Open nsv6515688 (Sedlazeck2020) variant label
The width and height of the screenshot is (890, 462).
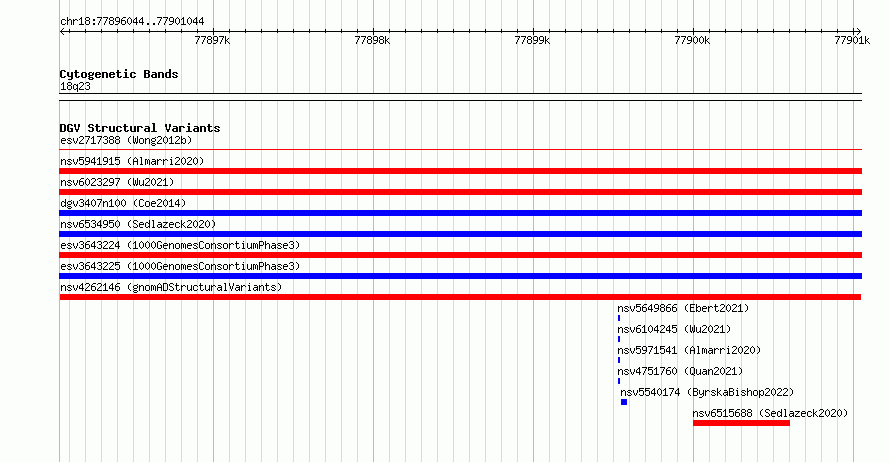point(770,413)
